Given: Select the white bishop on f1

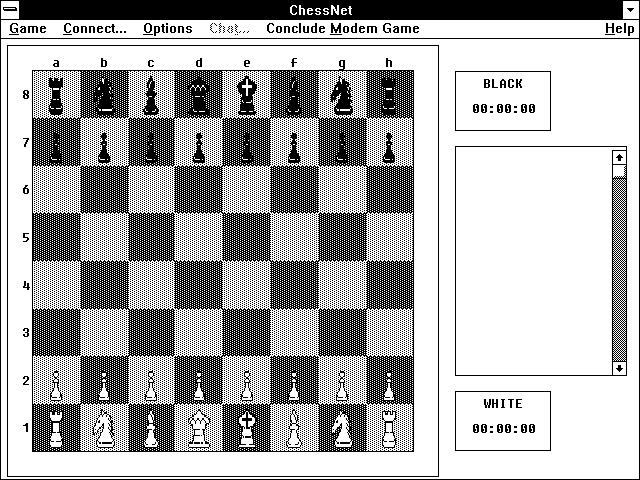Looking at the screenshot, I should (x=294, y=428).
